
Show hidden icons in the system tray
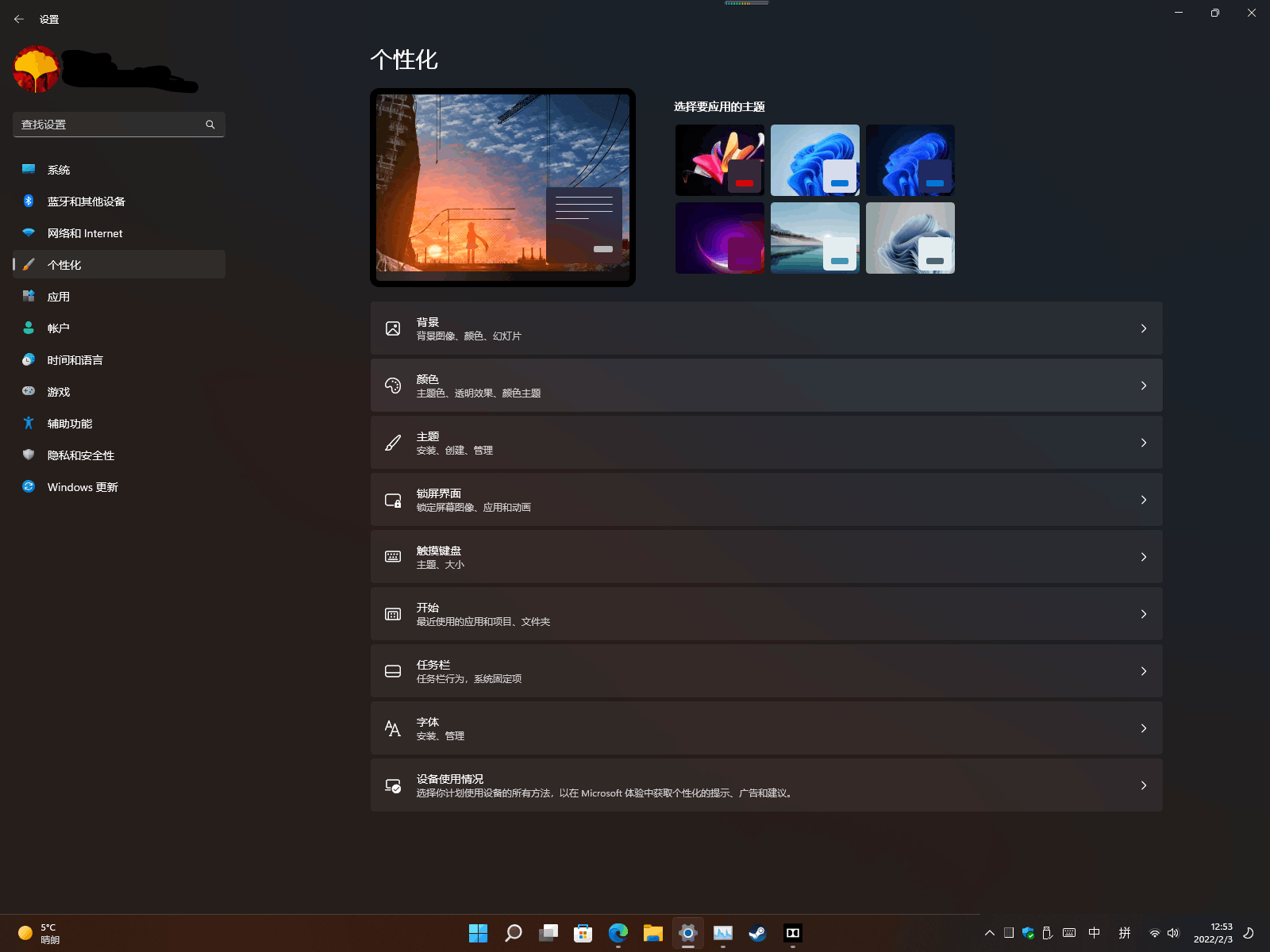pos(989,933)
